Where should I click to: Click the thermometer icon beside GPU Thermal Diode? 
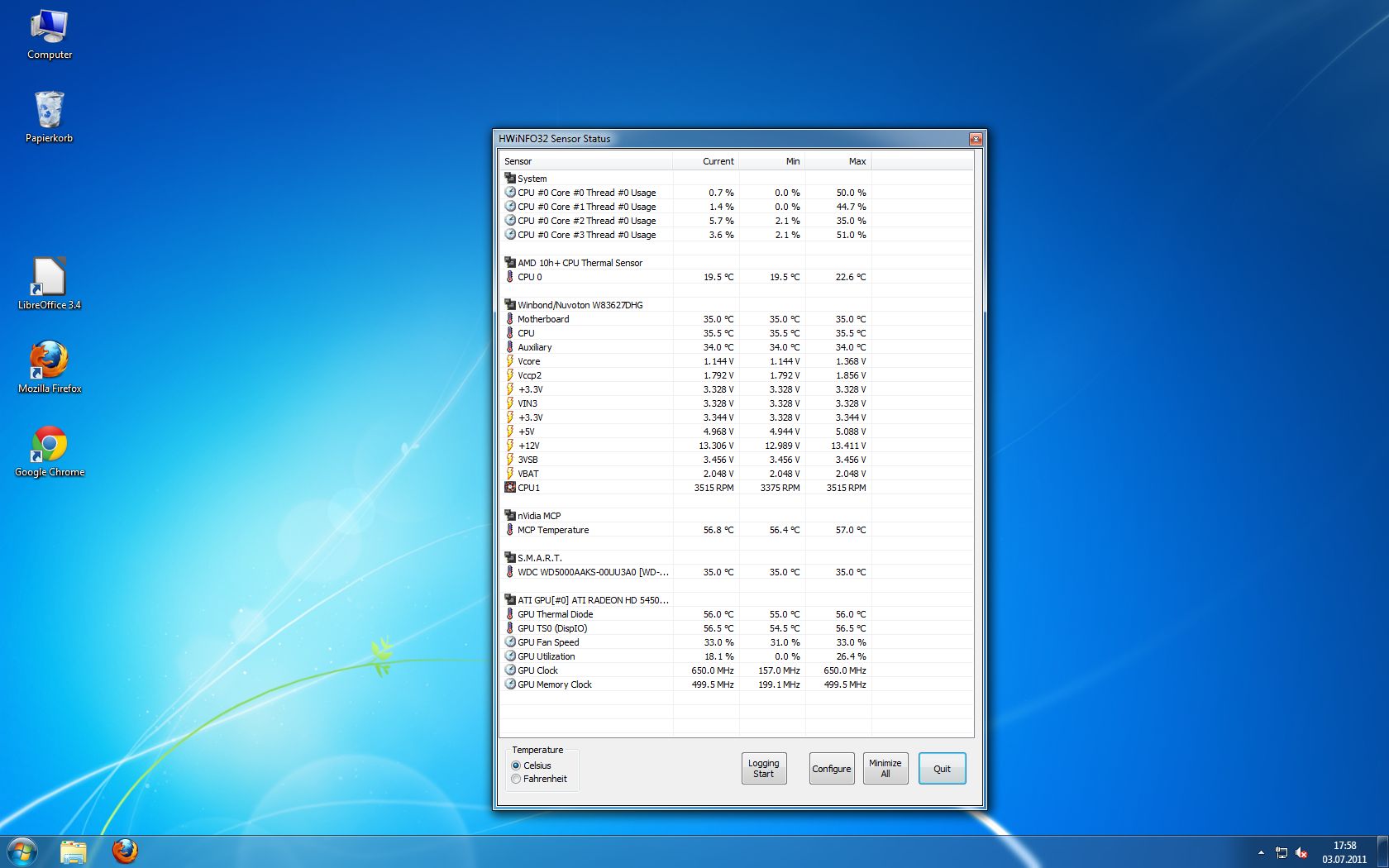pyautogui.click(x=510, y=613)
